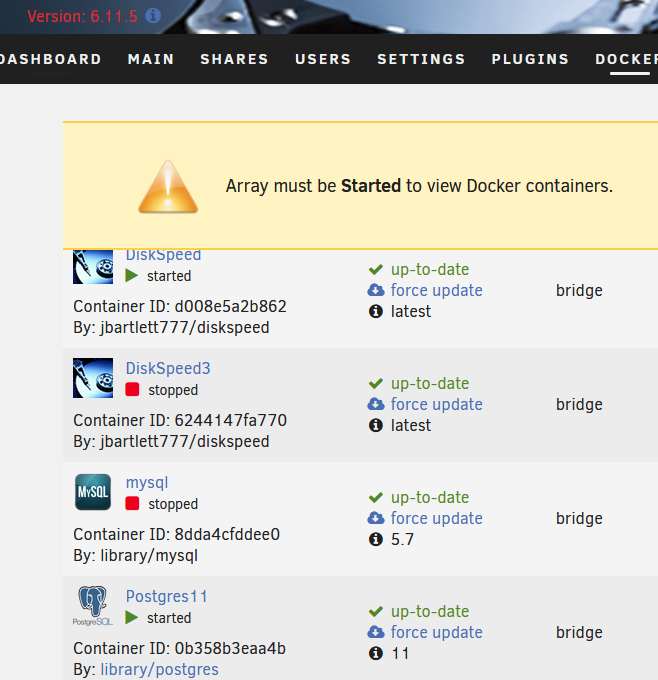Viewport: 658px width, 680px height.
Task: Go to the Users tab
Action: (323, 59)
